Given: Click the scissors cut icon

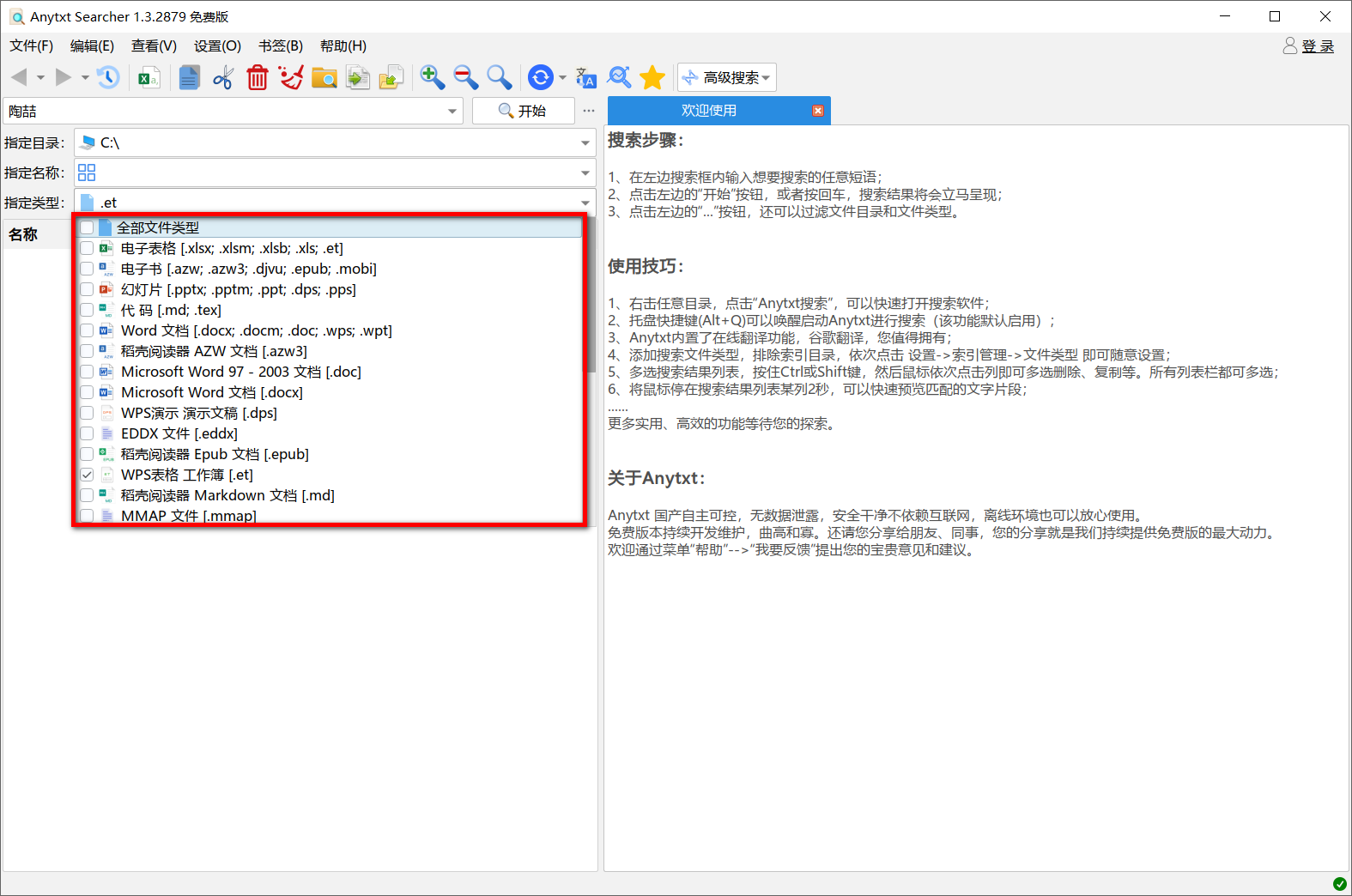Looking at the screenshot, I should click(223, 77).
